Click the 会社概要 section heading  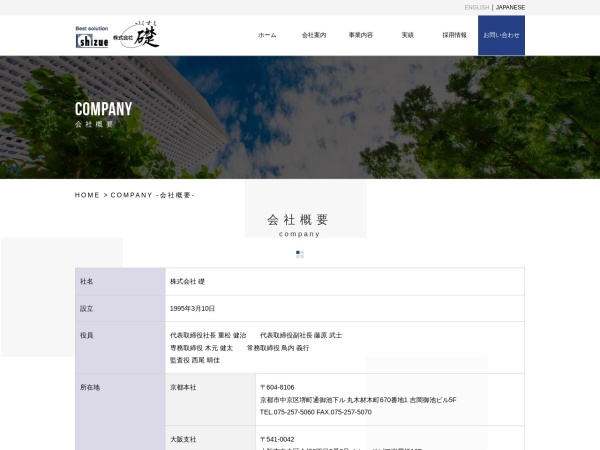pos(298,220)
